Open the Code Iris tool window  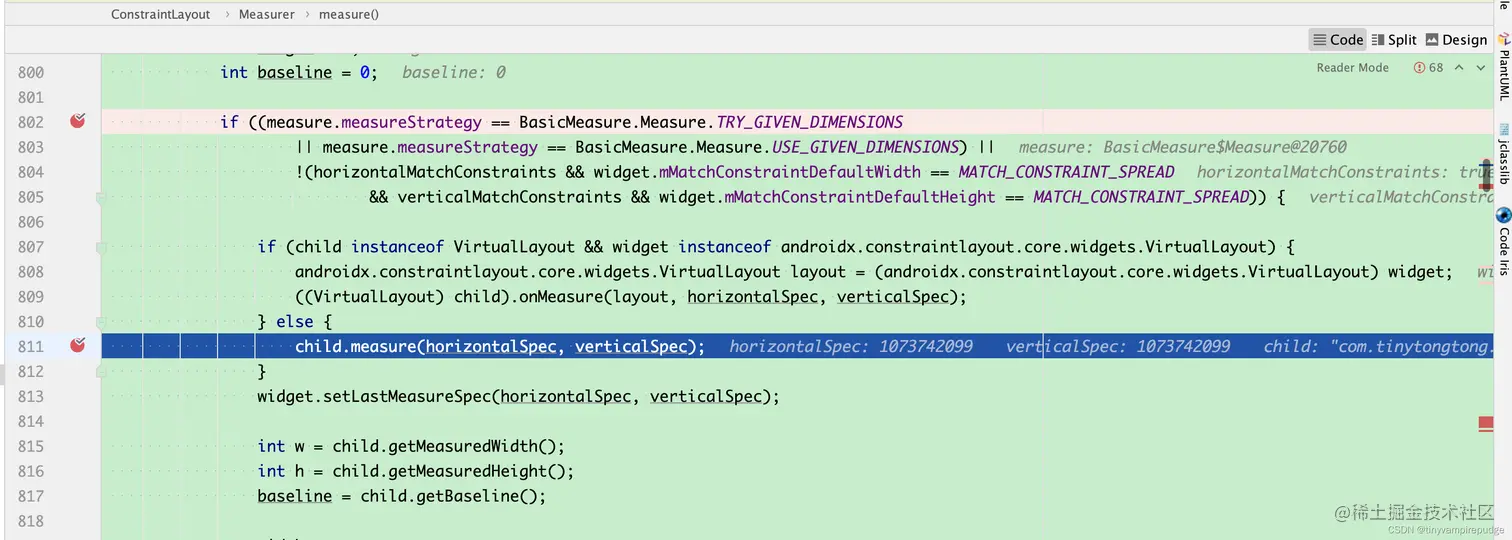pos(1503,244)
